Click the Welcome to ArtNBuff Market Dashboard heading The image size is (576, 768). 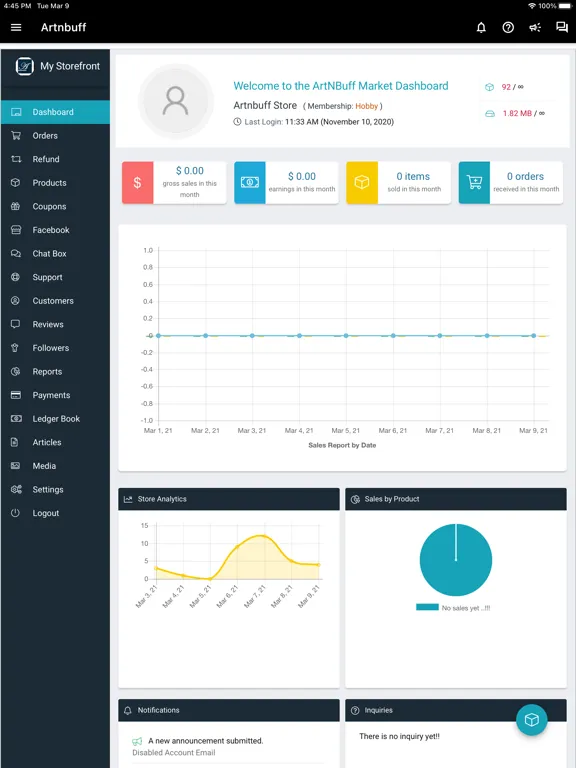(340, 86)
